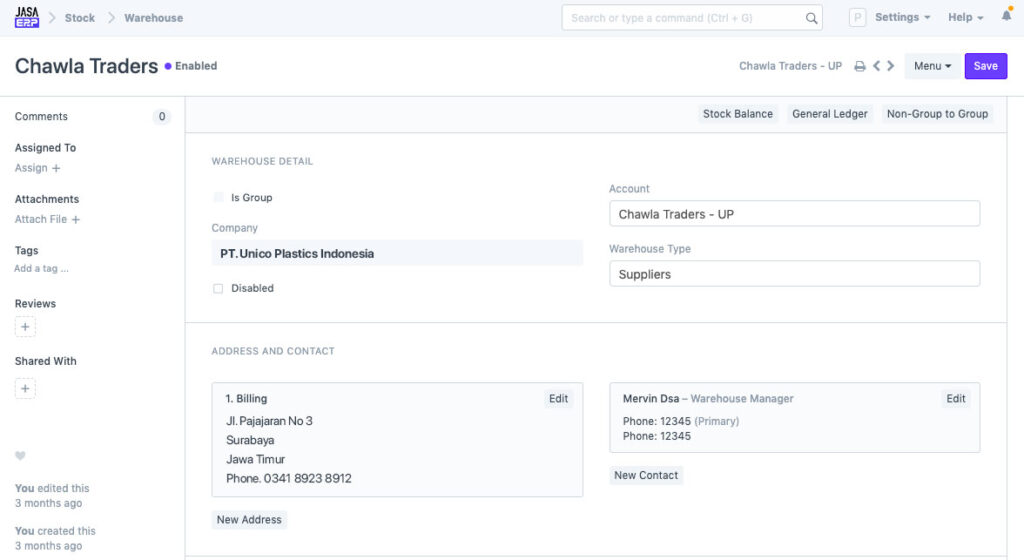Toggle the Is Group checkbox
The image size is (1024, 560).
tap(218, 198)
